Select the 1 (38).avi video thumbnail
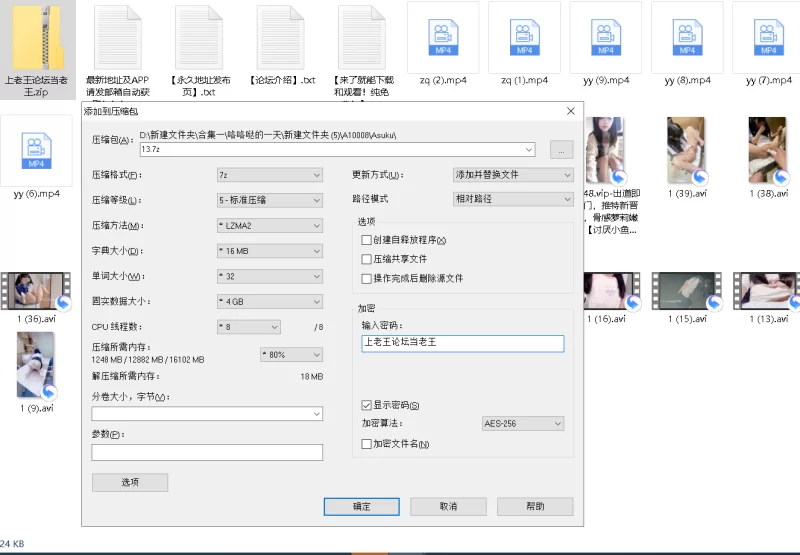Viewport: 800px width, 555px height. 768,150
